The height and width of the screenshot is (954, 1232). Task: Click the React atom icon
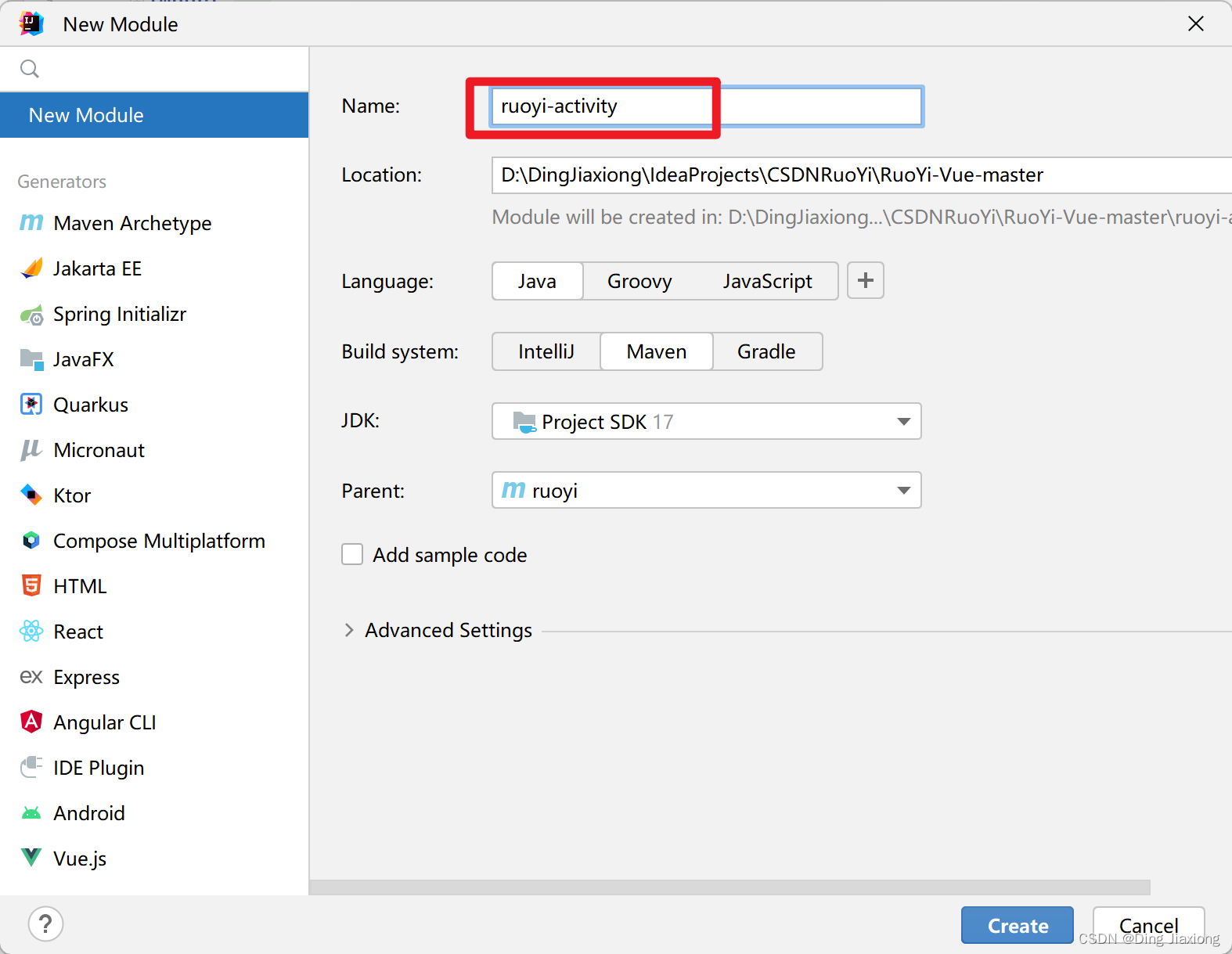(x=31, y=631)
